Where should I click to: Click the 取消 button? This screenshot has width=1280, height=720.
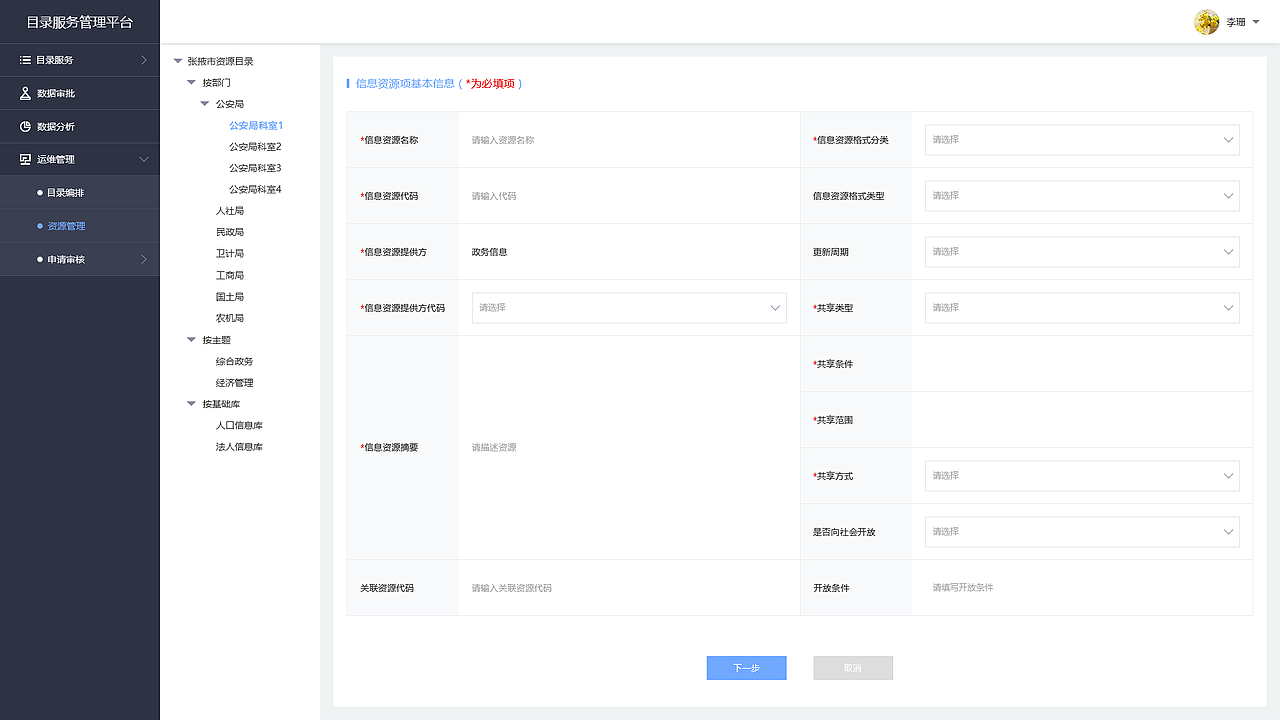point(853,668)
